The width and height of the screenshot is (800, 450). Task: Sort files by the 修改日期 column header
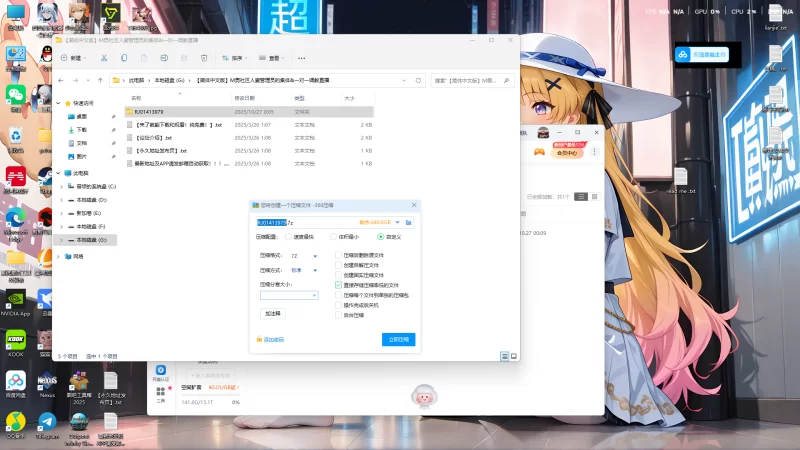[x=261, y=98]
